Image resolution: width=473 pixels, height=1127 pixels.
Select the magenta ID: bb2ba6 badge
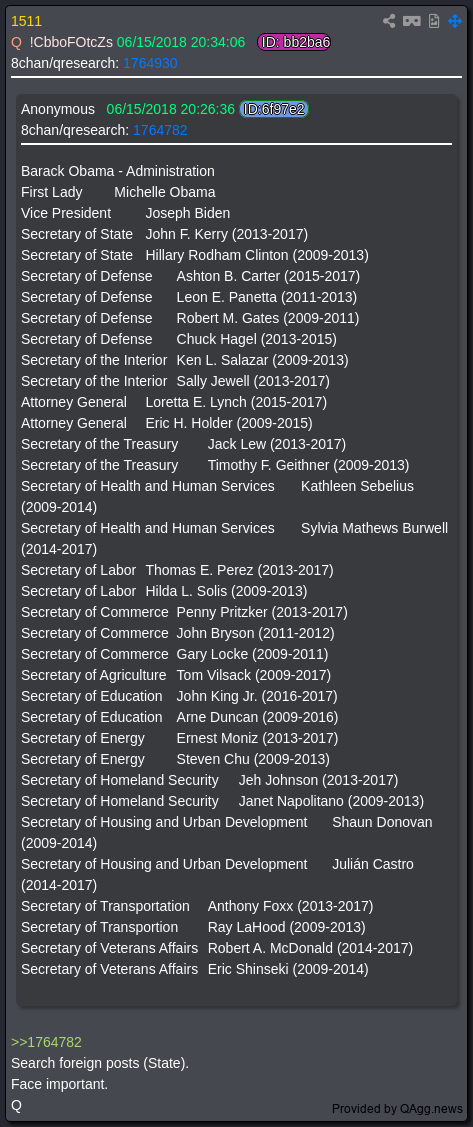(294, 42)
